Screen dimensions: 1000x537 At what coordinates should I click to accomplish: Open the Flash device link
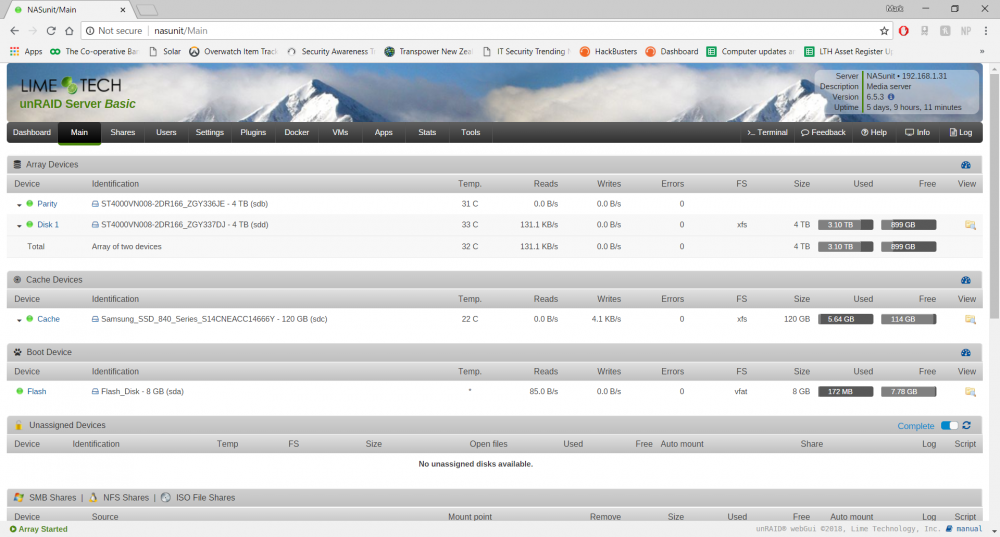point(36,392)
